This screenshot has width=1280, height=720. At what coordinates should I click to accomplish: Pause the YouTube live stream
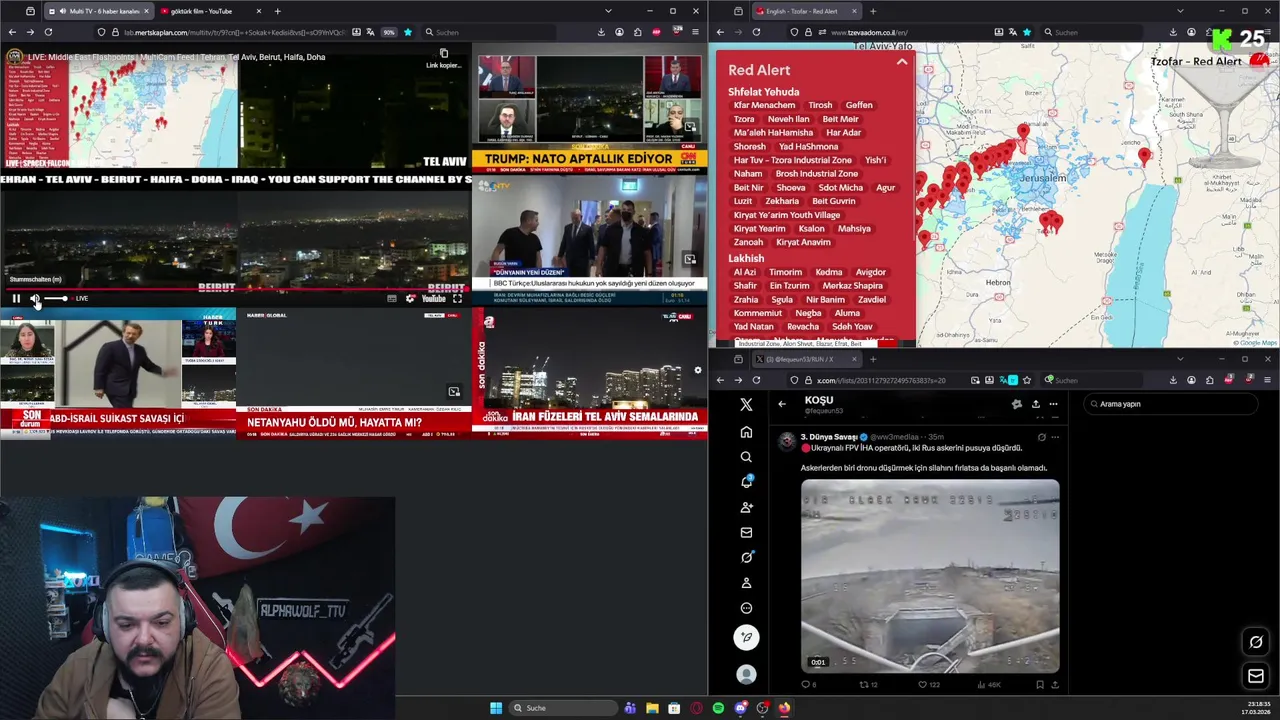(x=16, y=298)
